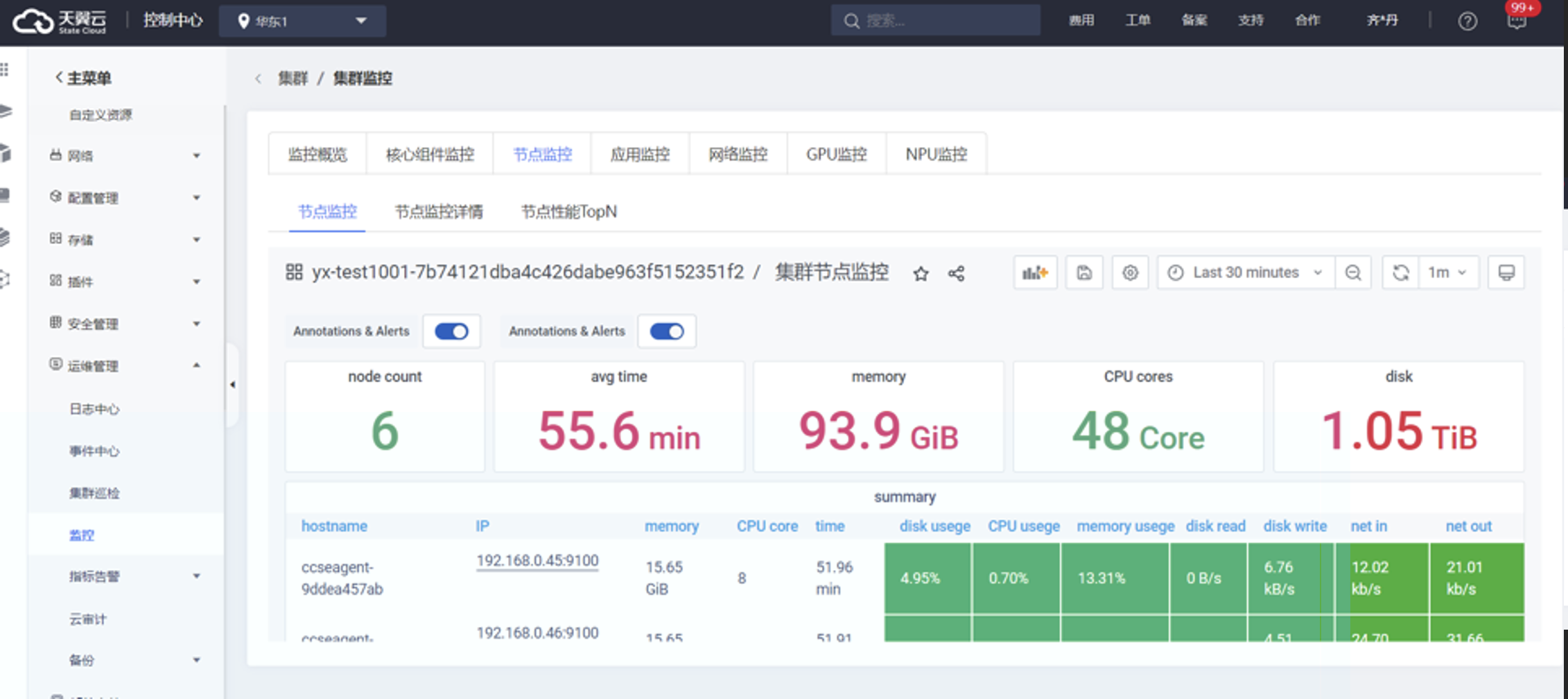Click the 4.95% disk usage cell

(927, 578)
